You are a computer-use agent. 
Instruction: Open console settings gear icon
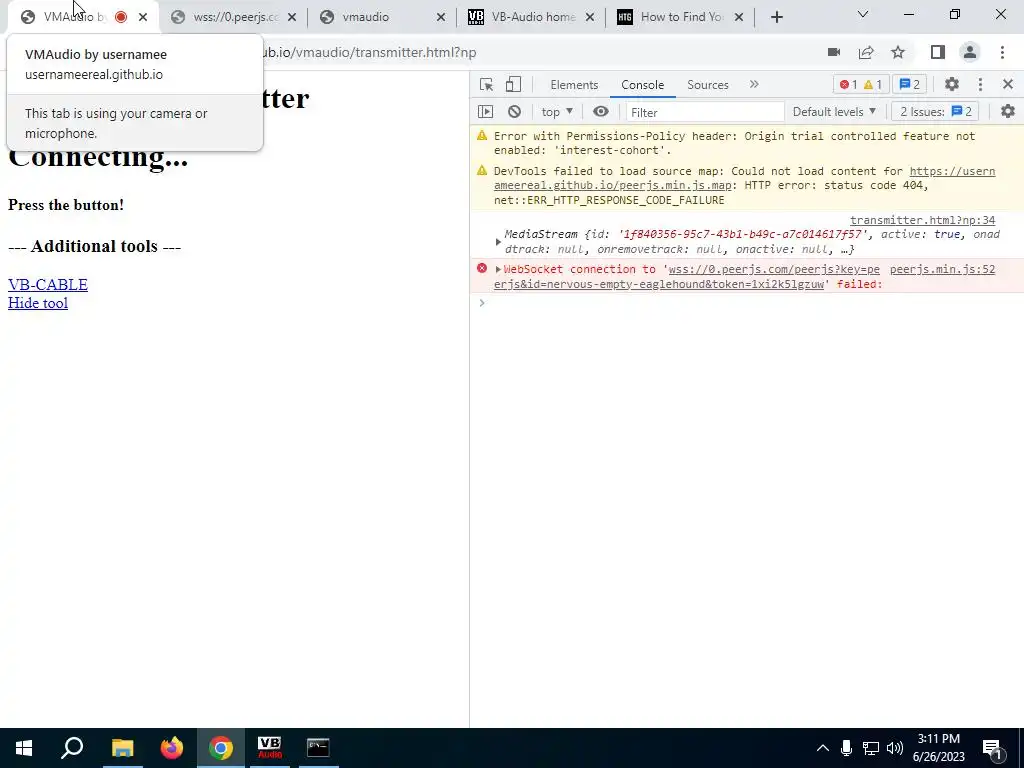[x=1008, y=112]
